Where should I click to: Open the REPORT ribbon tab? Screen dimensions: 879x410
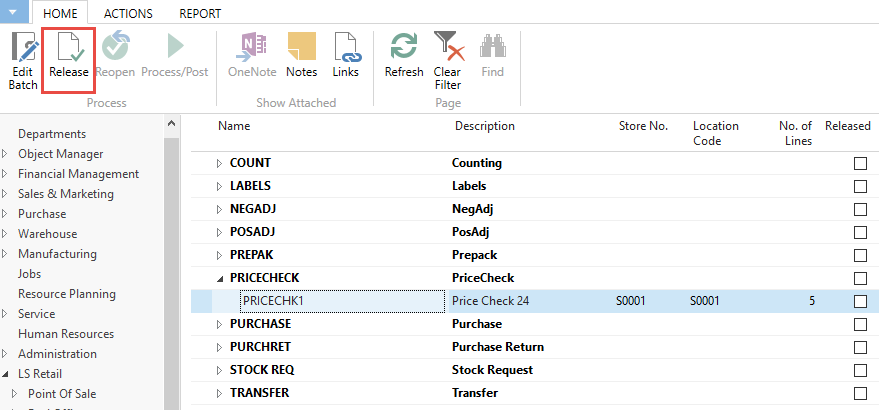tap(200, 14)
